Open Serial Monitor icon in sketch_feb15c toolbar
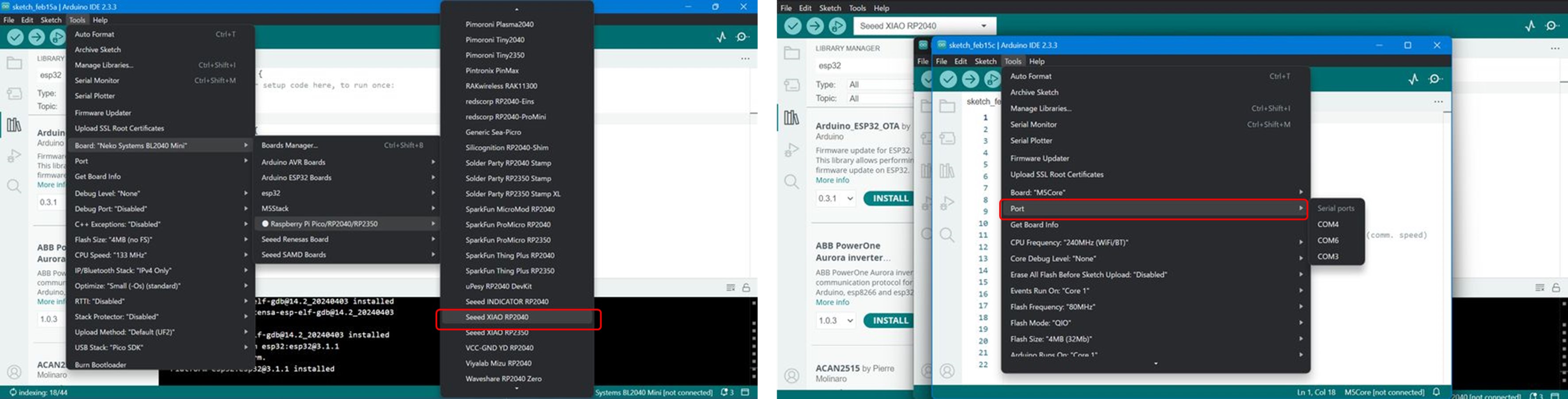 coord(1435,79)
